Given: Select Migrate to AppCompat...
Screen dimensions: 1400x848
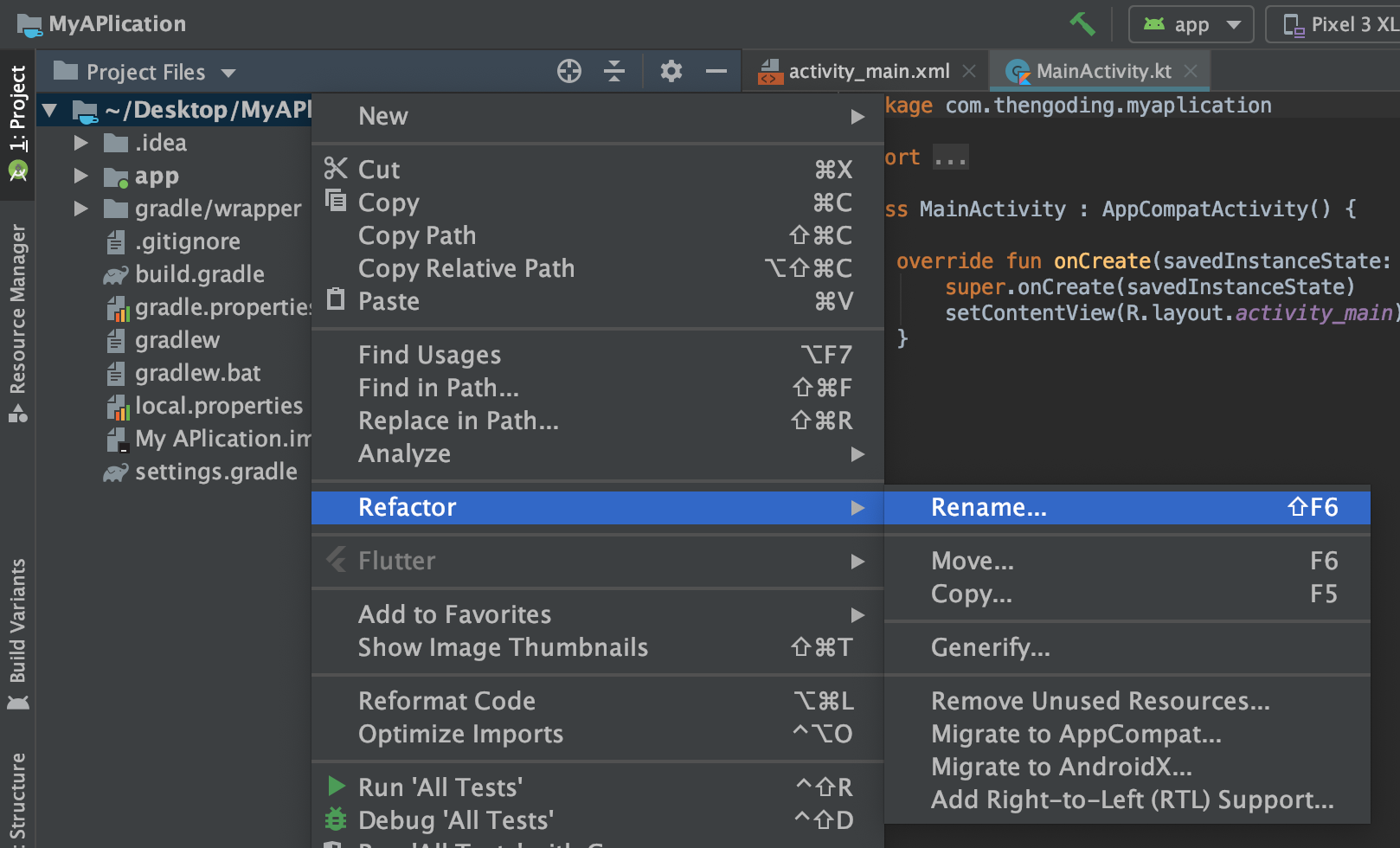Looking at the screenshot, I should coord(1127,734).
